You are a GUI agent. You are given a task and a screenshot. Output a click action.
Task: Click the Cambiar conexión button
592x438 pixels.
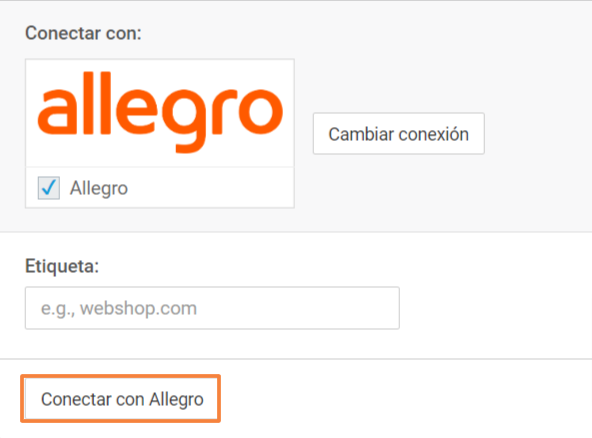pyautogui.click(x=399, y=134)
